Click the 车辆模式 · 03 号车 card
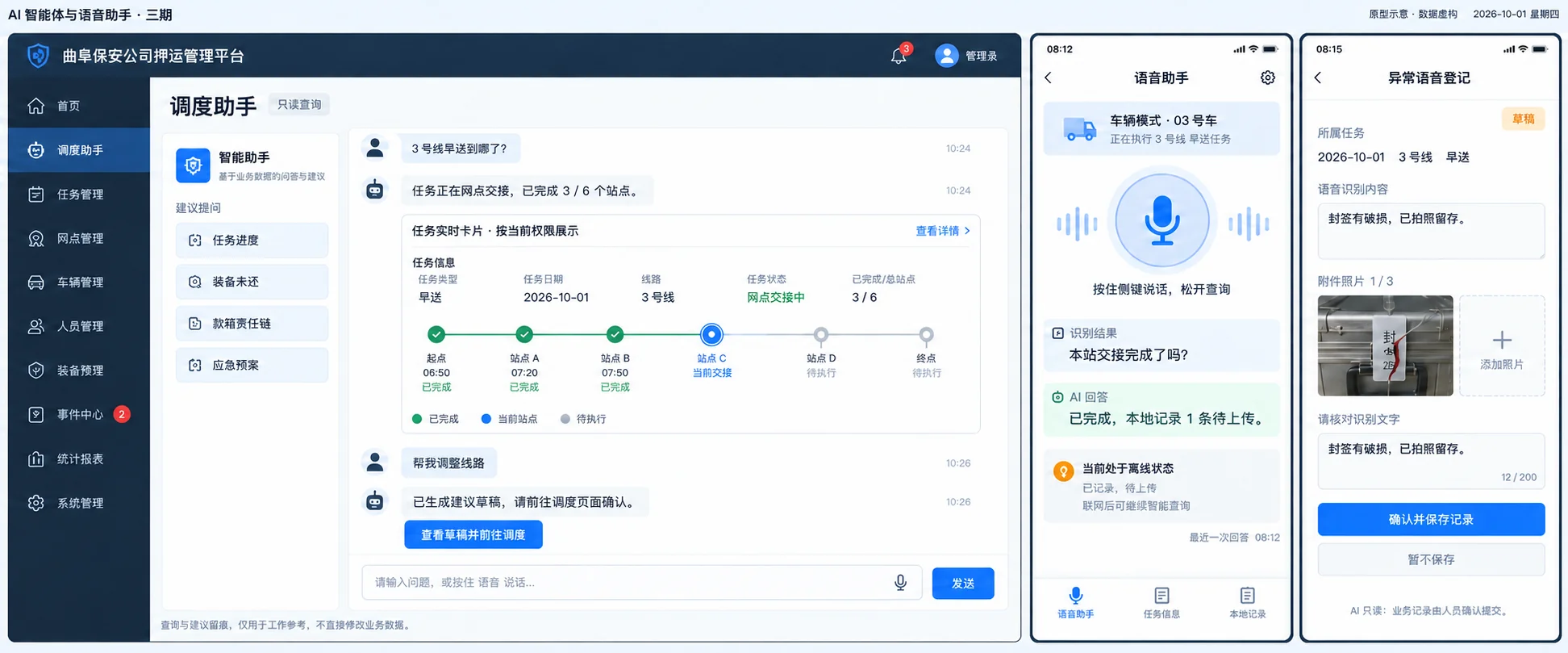1568x653 pixels. (x=1161, y=129)
